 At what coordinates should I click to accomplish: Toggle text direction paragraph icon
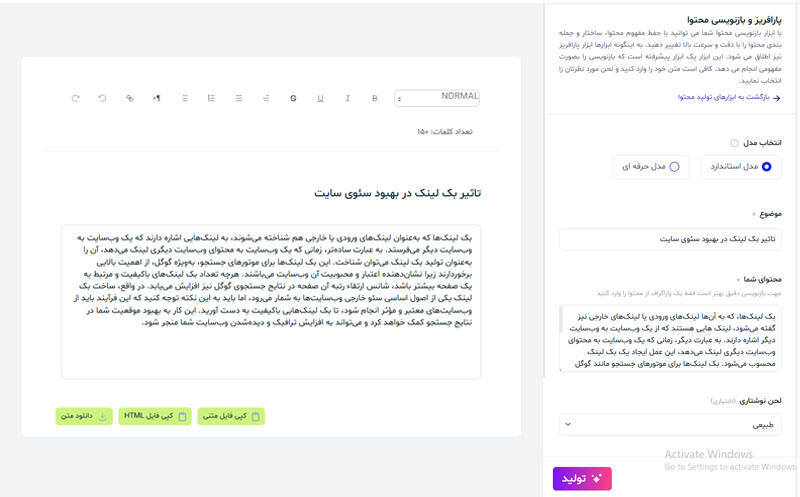156,98
